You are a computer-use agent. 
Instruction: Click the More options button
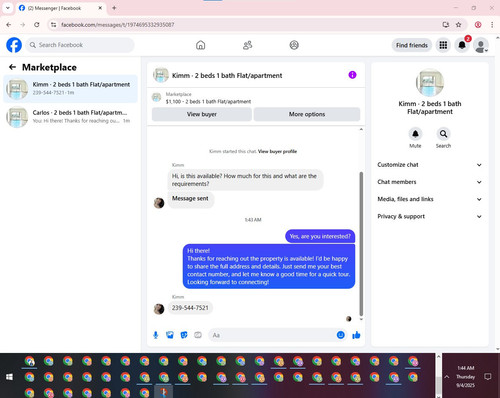pos(307,114)
